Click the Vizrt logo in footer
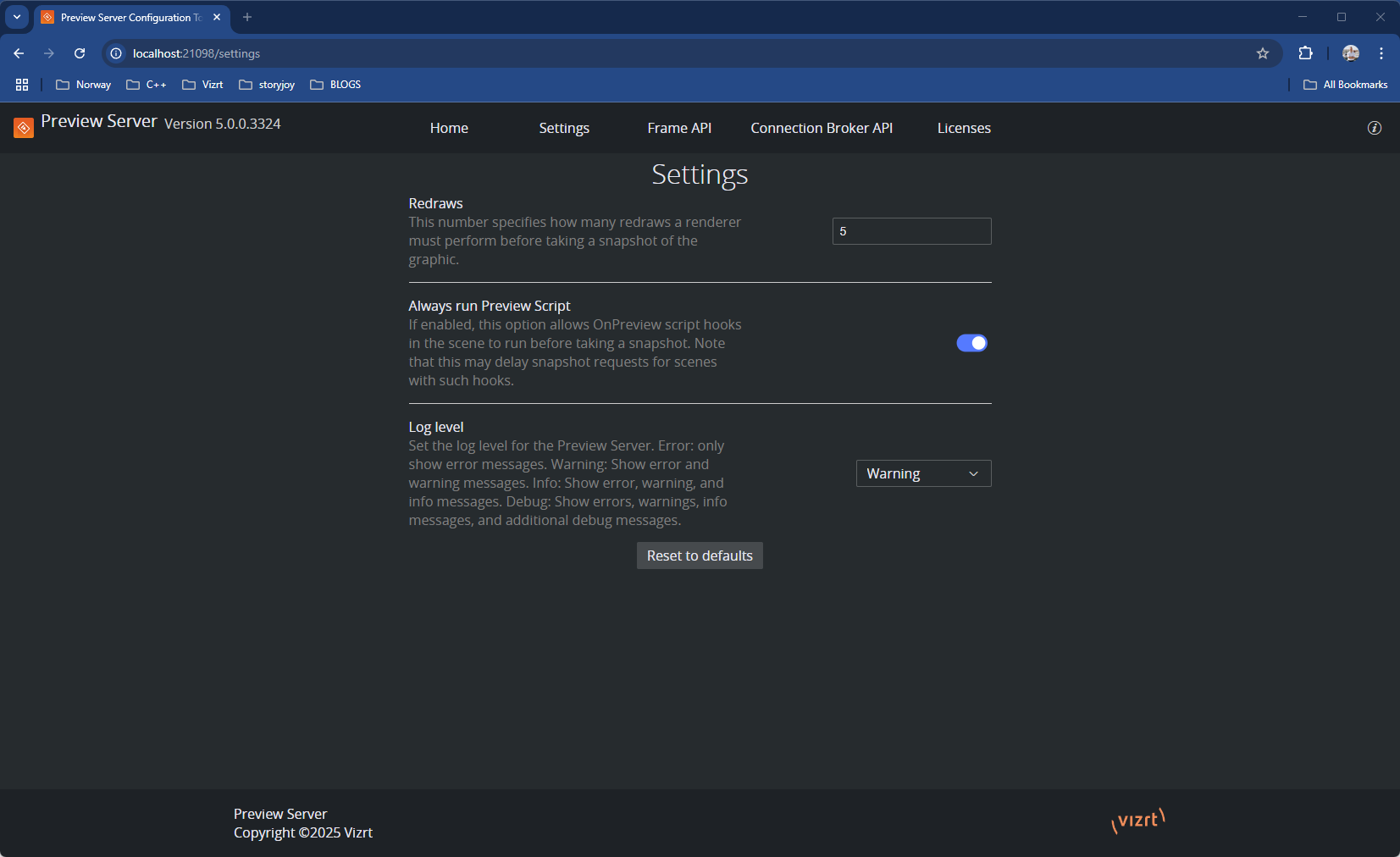This screenshot has height=857, width=1400. point(1138,820)
